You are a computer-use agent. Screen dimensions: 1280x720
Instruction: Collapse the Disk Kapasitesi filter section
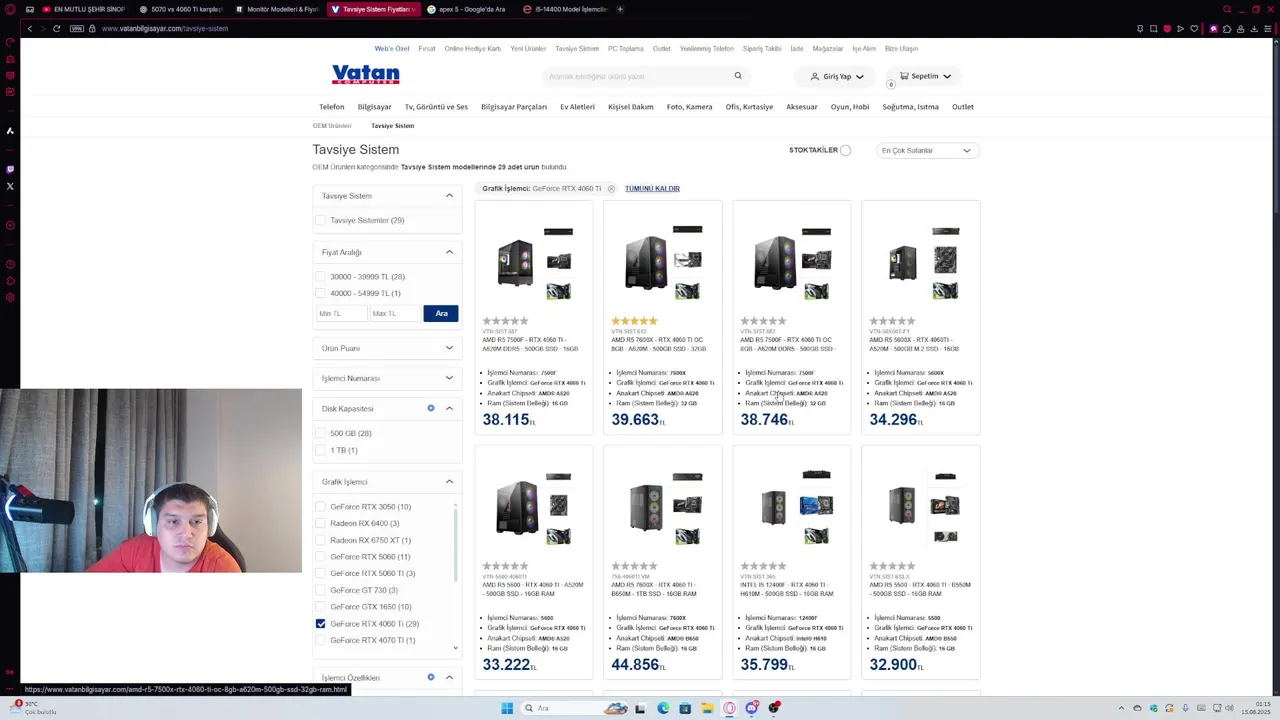[449, 408]
